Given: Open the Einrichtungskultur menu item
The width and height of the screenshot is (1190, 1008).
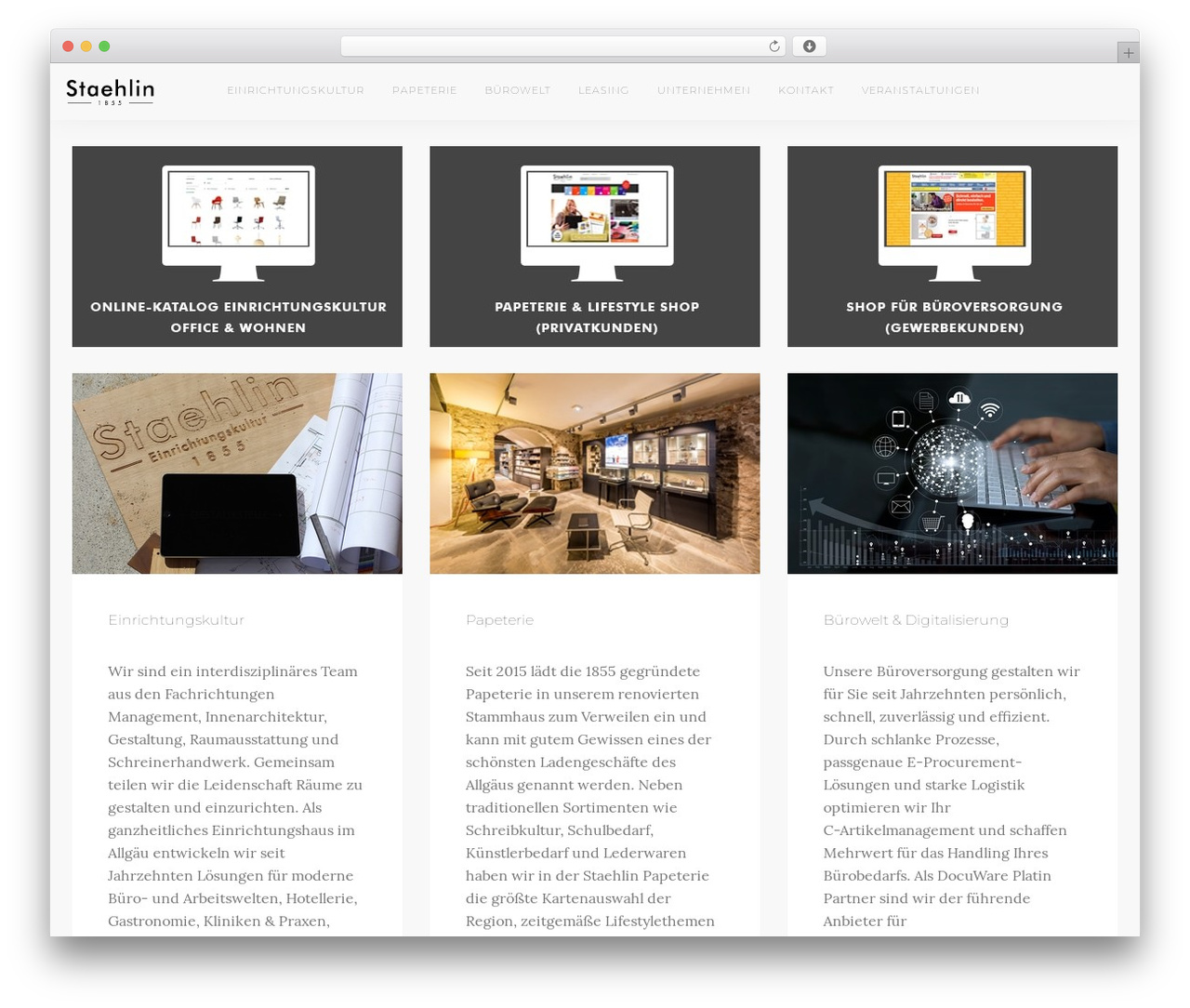Looking at the screenshot, I should (x=296, y=90).
